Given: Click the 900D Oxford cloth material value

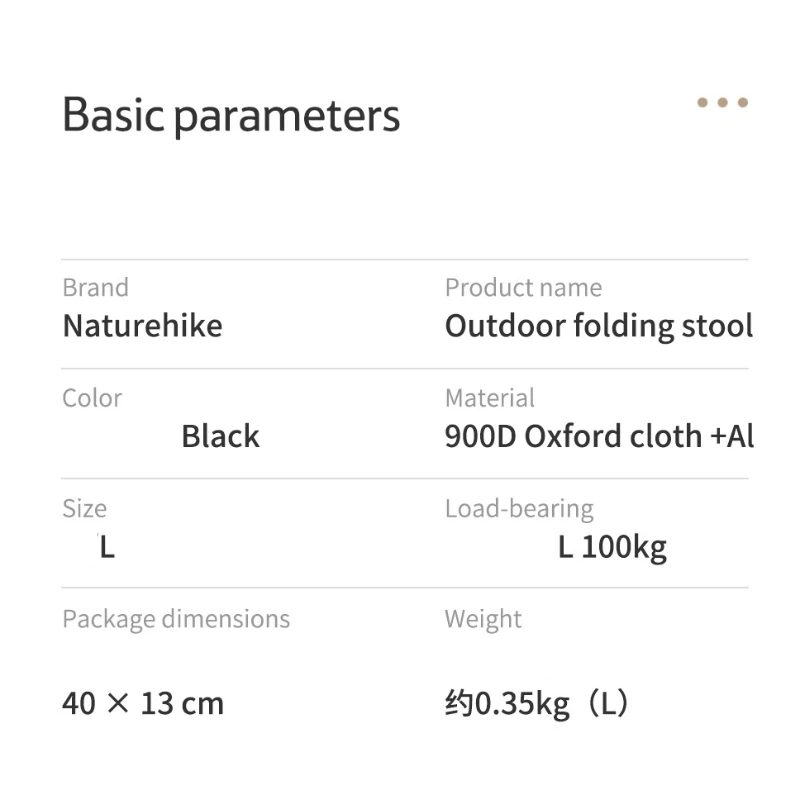Looking at the screenshot, I should (598, 436).
